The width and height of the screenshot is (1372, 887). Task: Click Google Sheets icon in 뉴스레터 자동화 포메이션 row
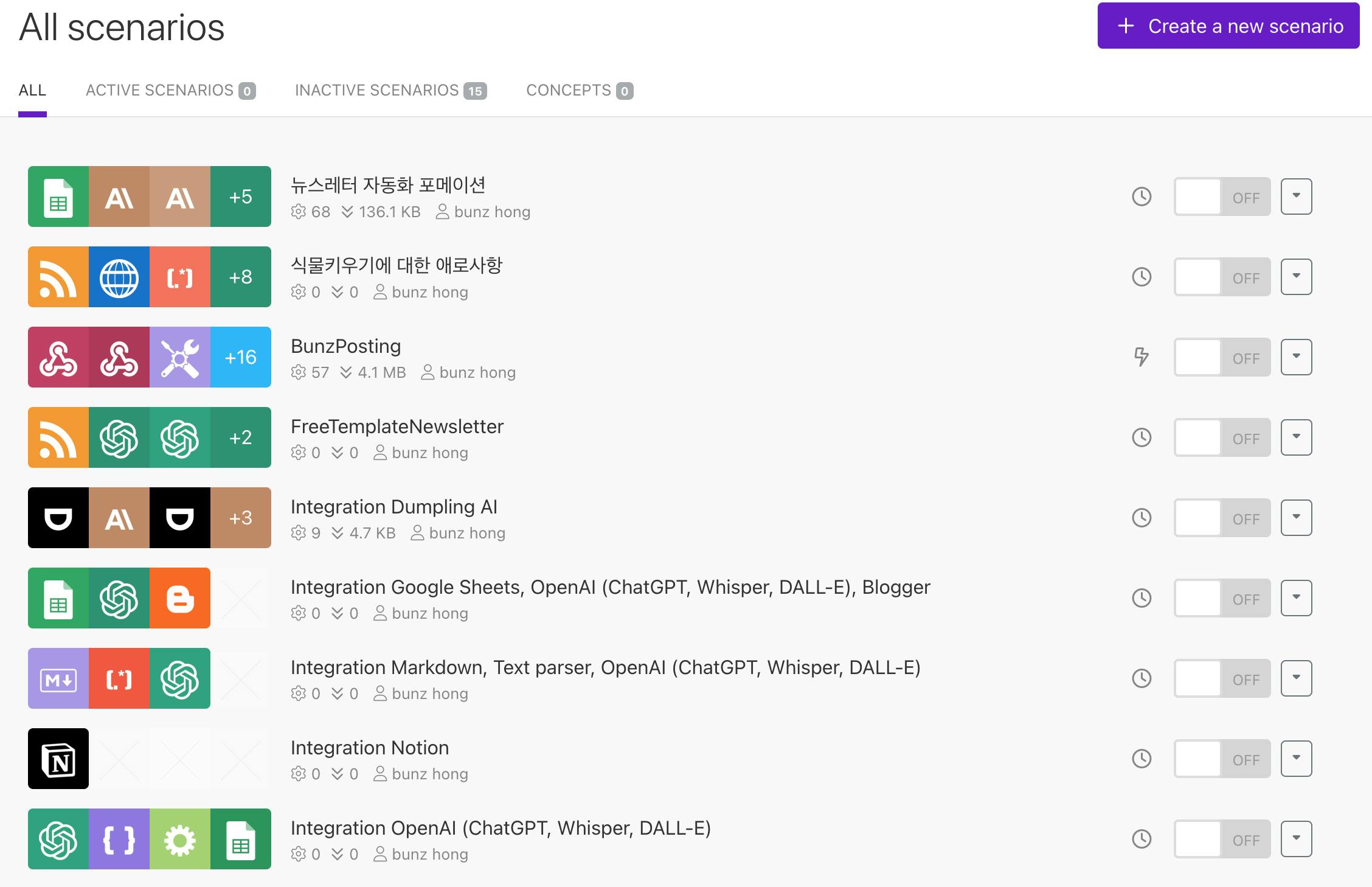coord(58,197)
